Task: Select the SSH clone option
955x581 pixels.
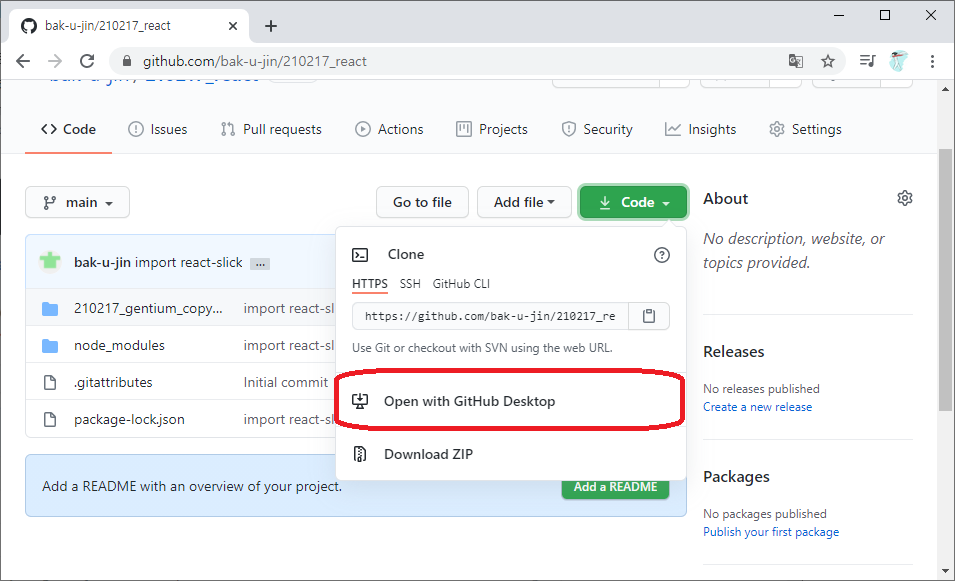Action: tap(410, 284)
